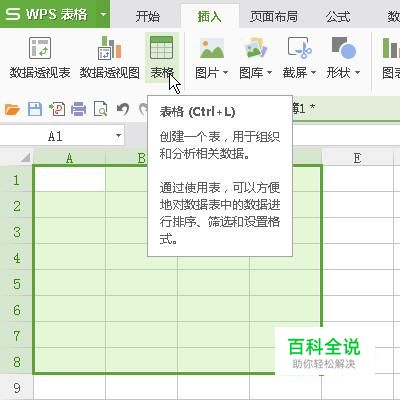Select row 4 header
The width and height of the screenshot is (400, 400).
coord(16,257)
